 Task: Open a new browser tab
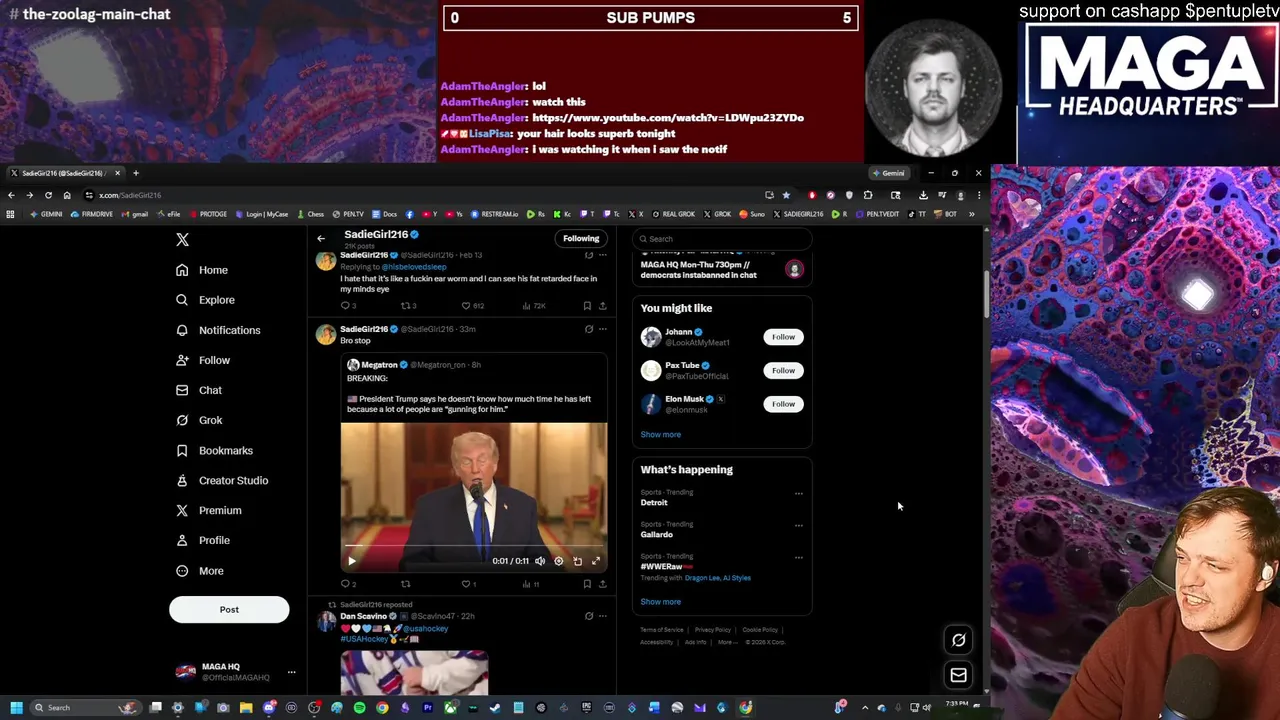[x=136, y=173]
